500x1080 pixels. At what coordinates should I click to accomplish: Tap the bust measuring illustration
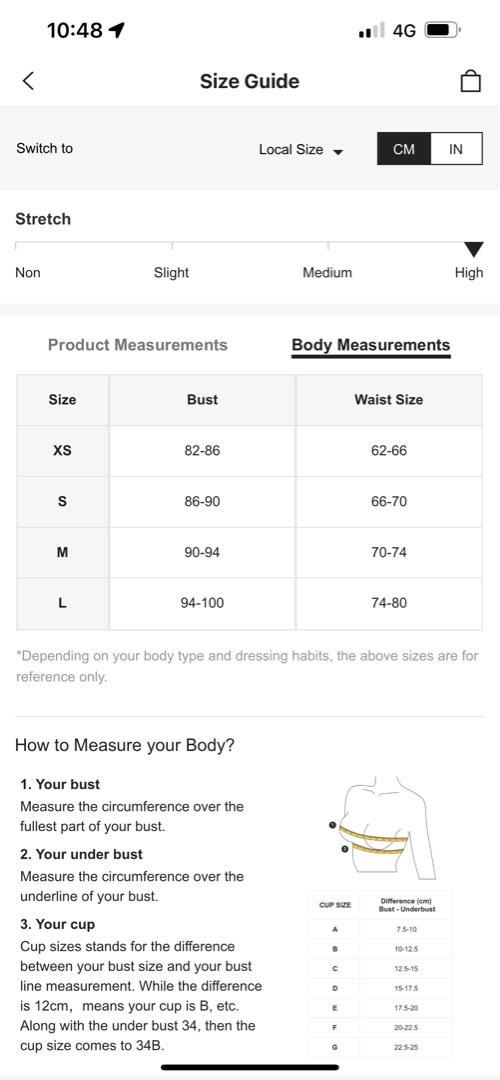tap(382, 829)
